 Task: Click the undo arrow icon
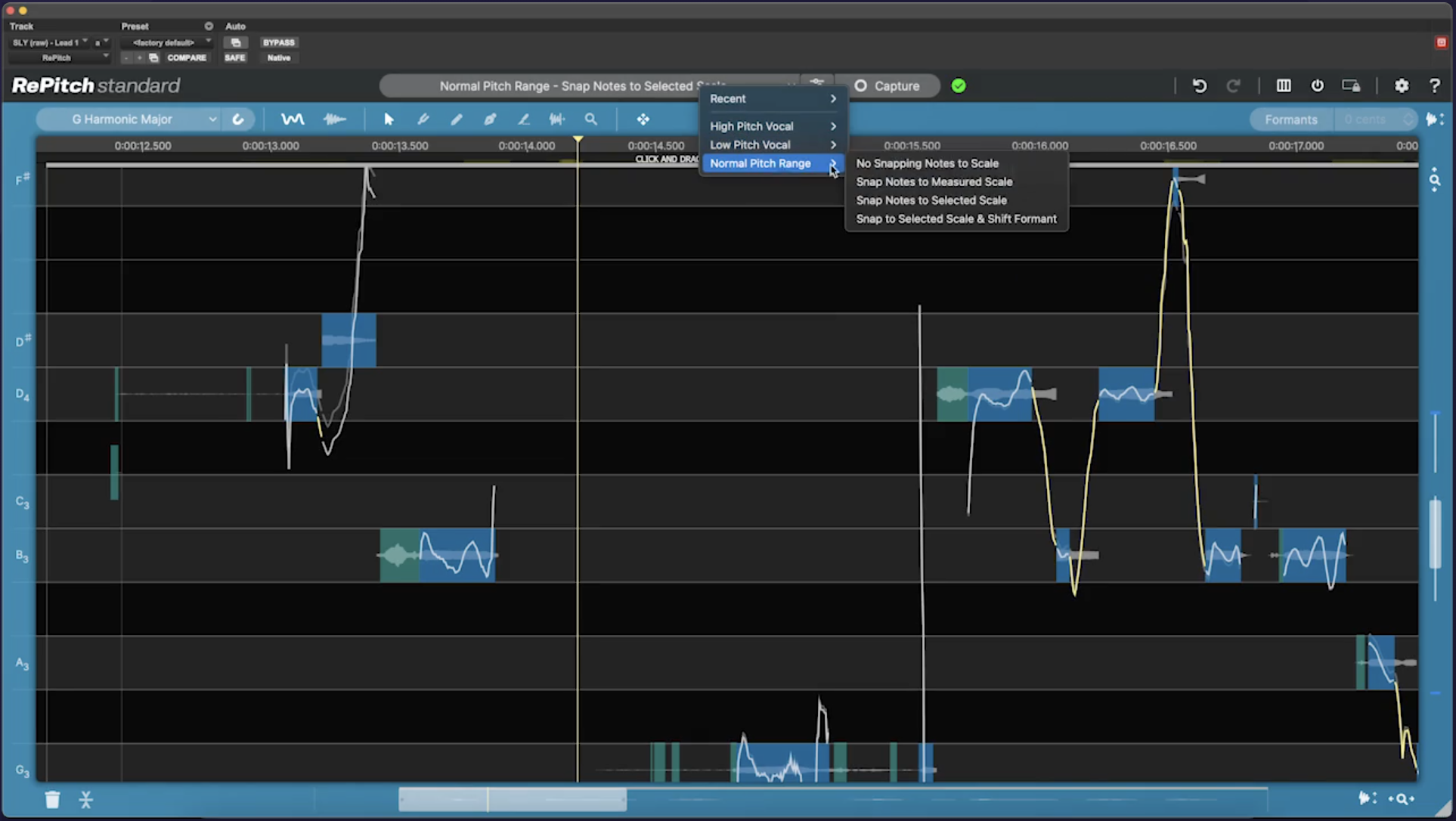(x=1200, y=85)
